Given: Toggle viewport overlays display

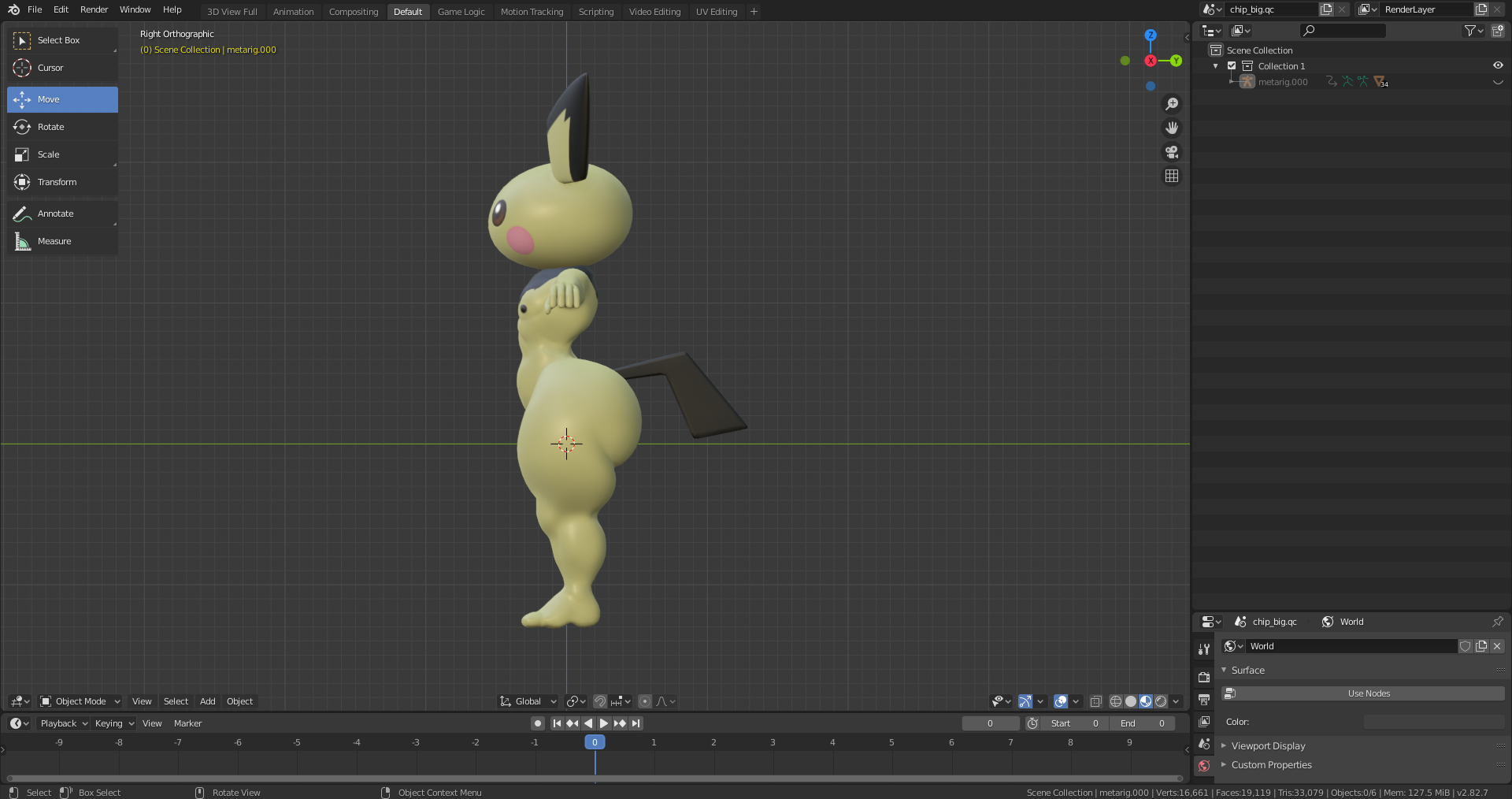Looking at the screenshot, I should pyautogui.click(x=1061, y=701).
